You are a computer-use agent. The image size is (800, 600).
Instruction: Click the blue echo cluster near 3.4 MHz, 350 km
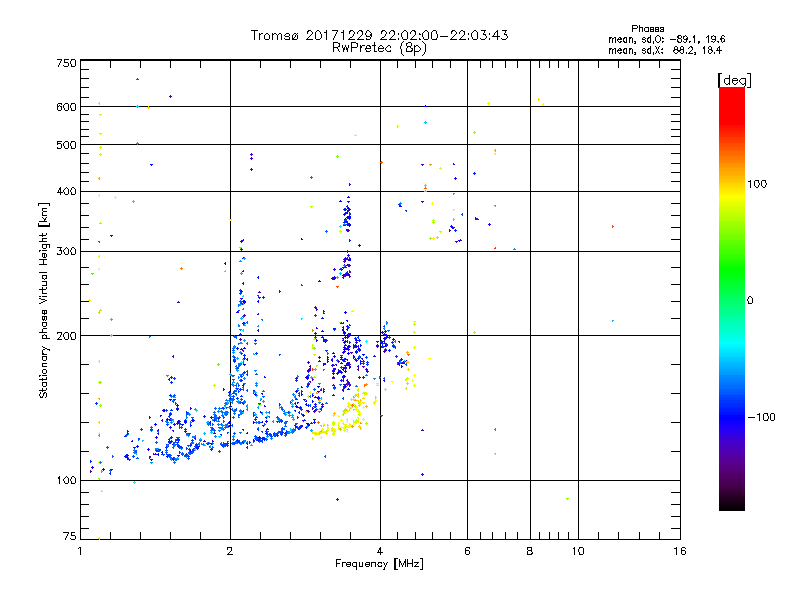tap(347, 215)
